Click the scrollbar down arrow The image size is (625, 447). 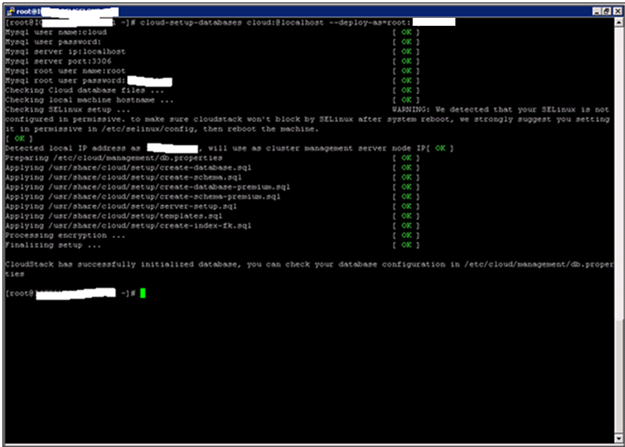(x=619, y=438)
